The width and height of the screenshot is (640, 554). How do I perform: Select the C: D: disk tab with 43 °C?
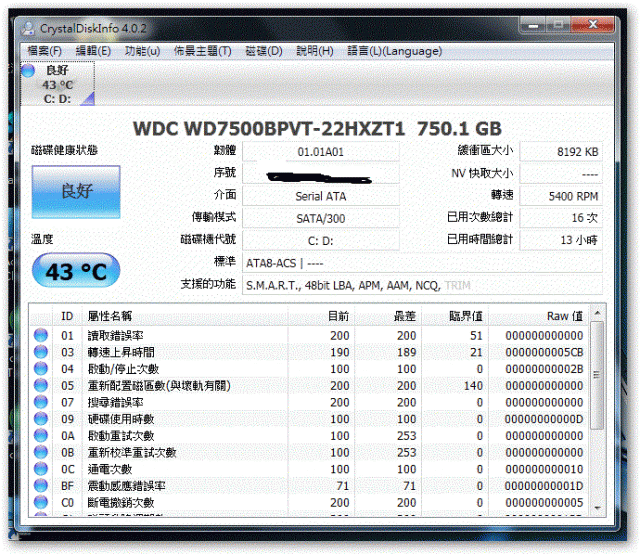[58, 84]
